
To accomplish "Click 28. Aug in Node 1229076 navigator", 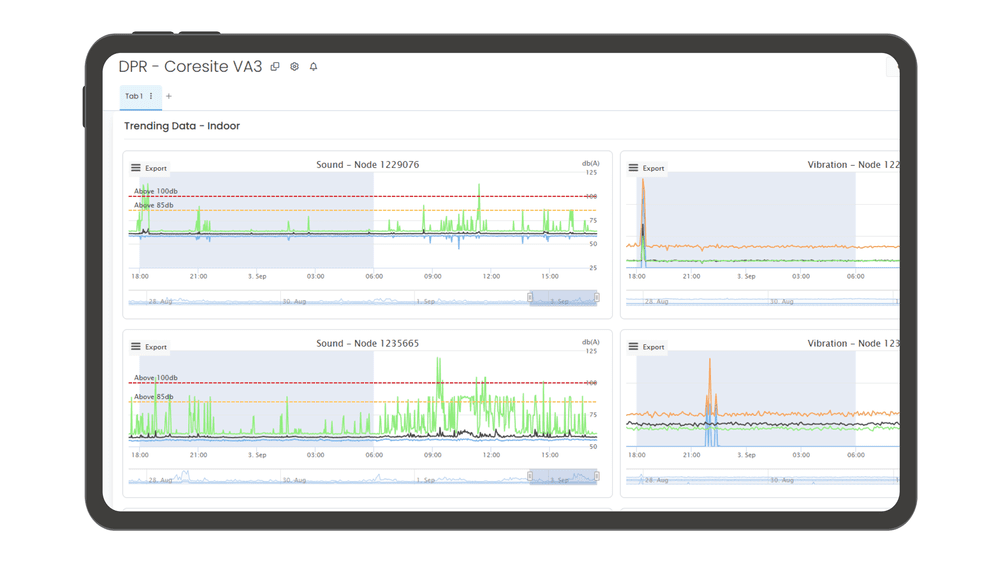I will [x=160, y=301].
